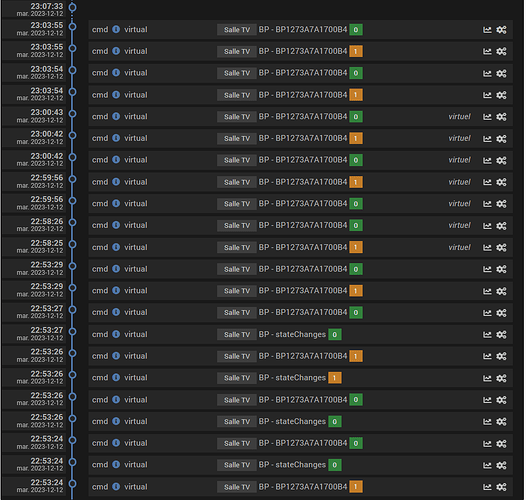Click 'virtuel' label on 23:00:43 row
Image resolution: width=526 pixels, height=500 pixels.
click(x=460, y=116)
